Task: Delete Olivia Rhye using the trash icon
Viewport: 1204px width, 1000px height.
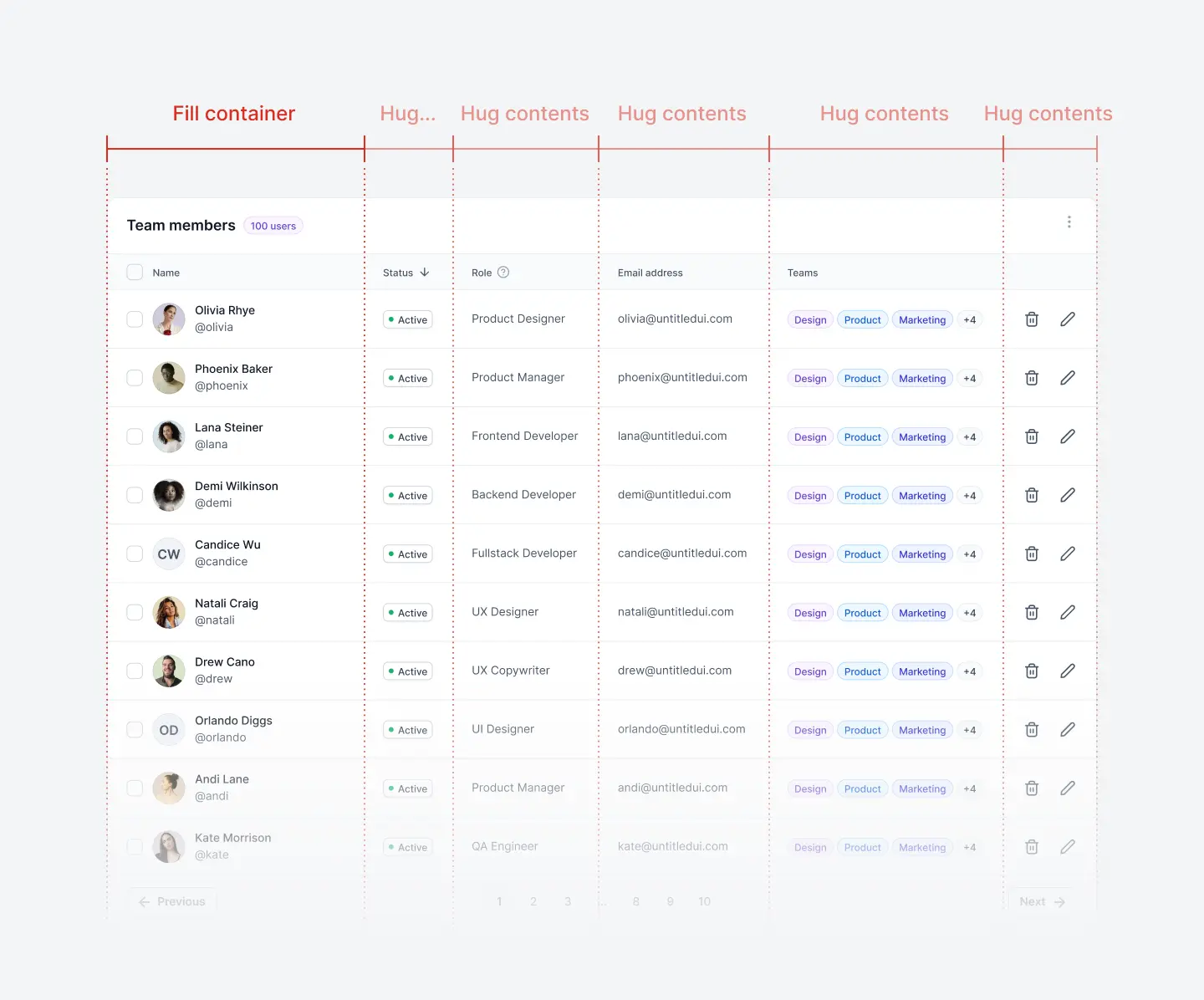Action: [x=1031, y=319]
